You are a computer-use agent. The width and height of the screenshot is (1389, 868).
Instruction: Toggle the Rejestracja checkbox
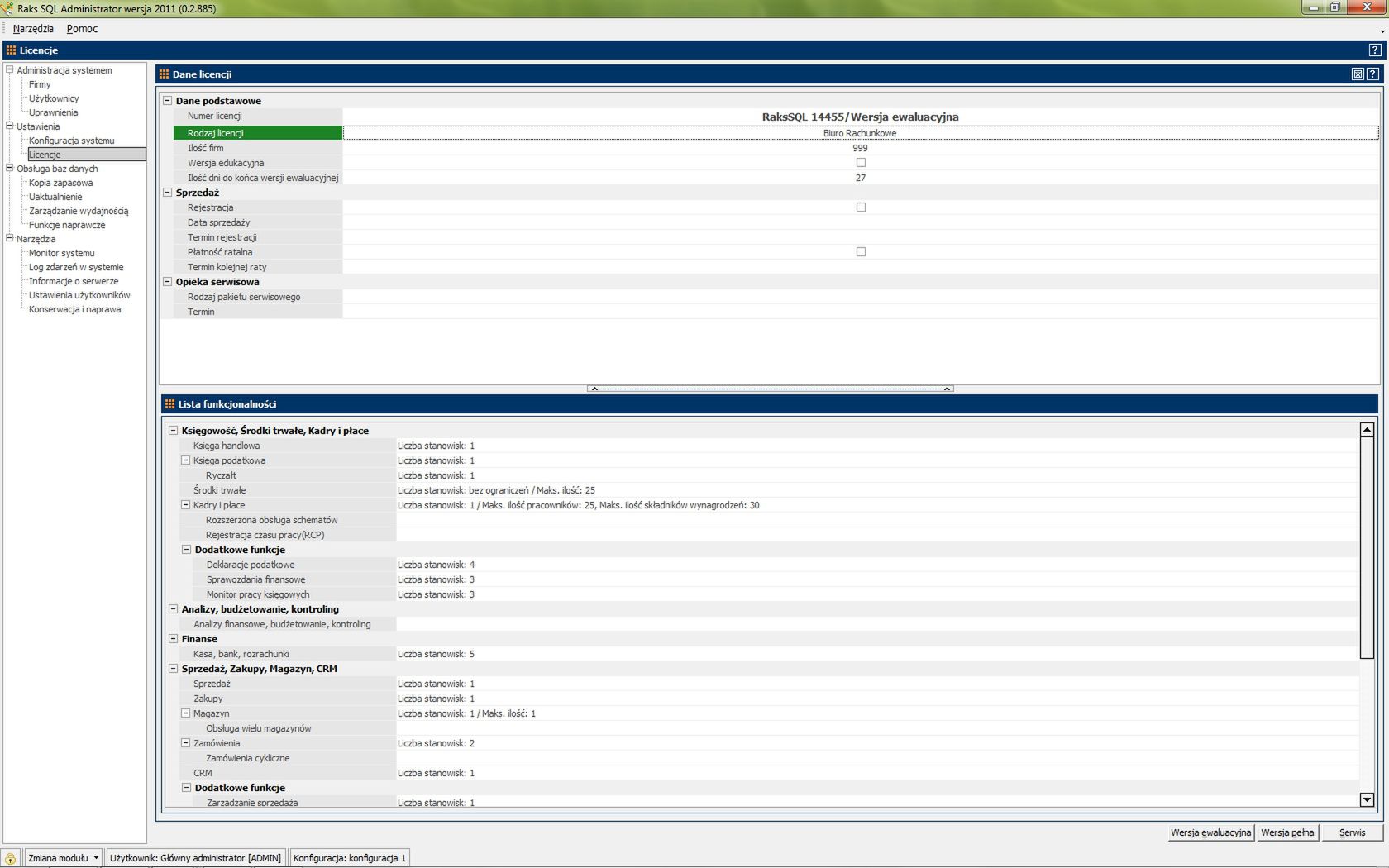pyautogui.click(x=861, y=207)
